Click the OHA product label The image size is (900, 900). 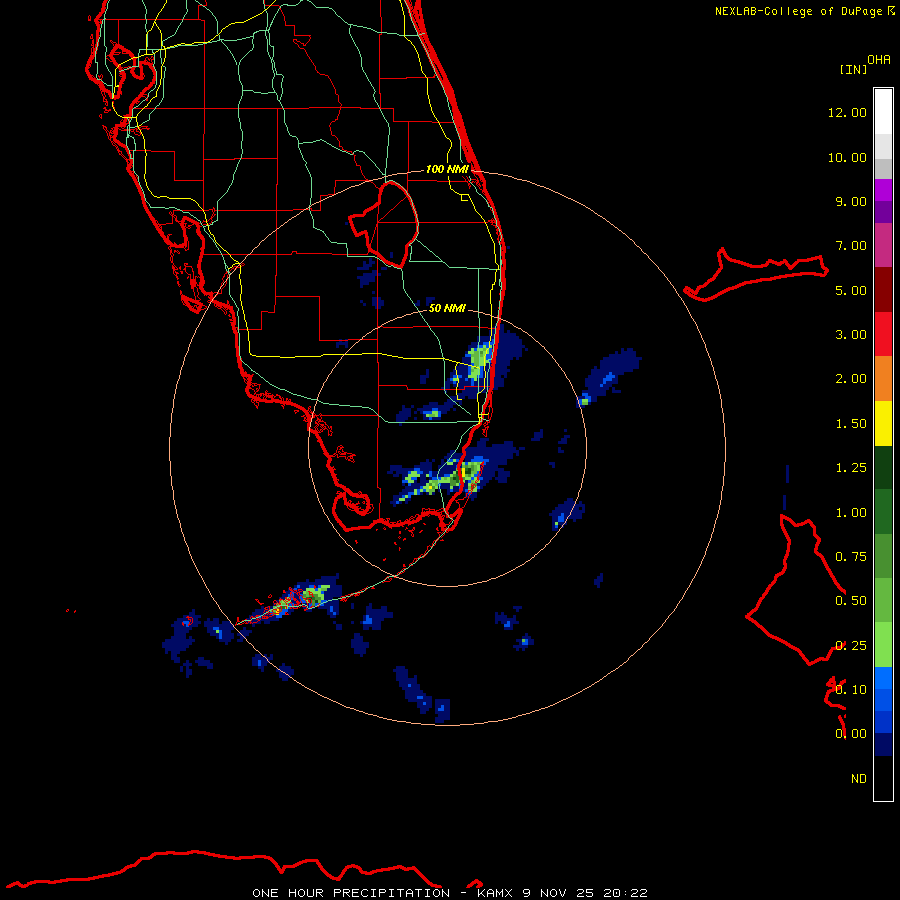tap(879, 60)
